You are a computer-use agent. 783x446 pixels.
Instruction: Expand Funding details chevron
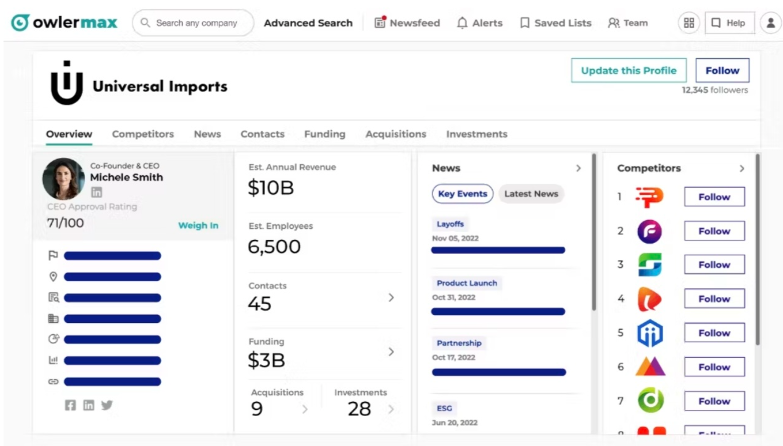(x=391, y=352)
